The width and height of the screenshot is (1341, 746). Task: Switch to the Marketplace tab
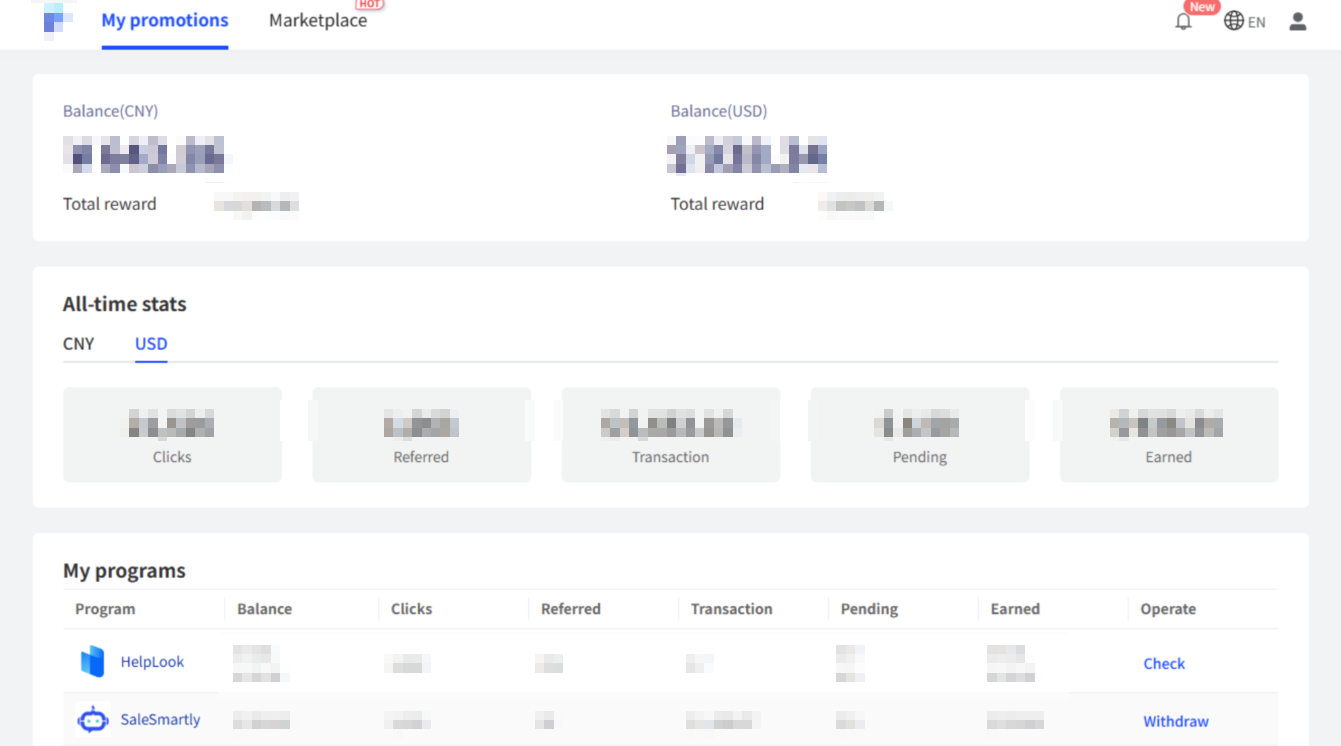click(x=318, y=21)
